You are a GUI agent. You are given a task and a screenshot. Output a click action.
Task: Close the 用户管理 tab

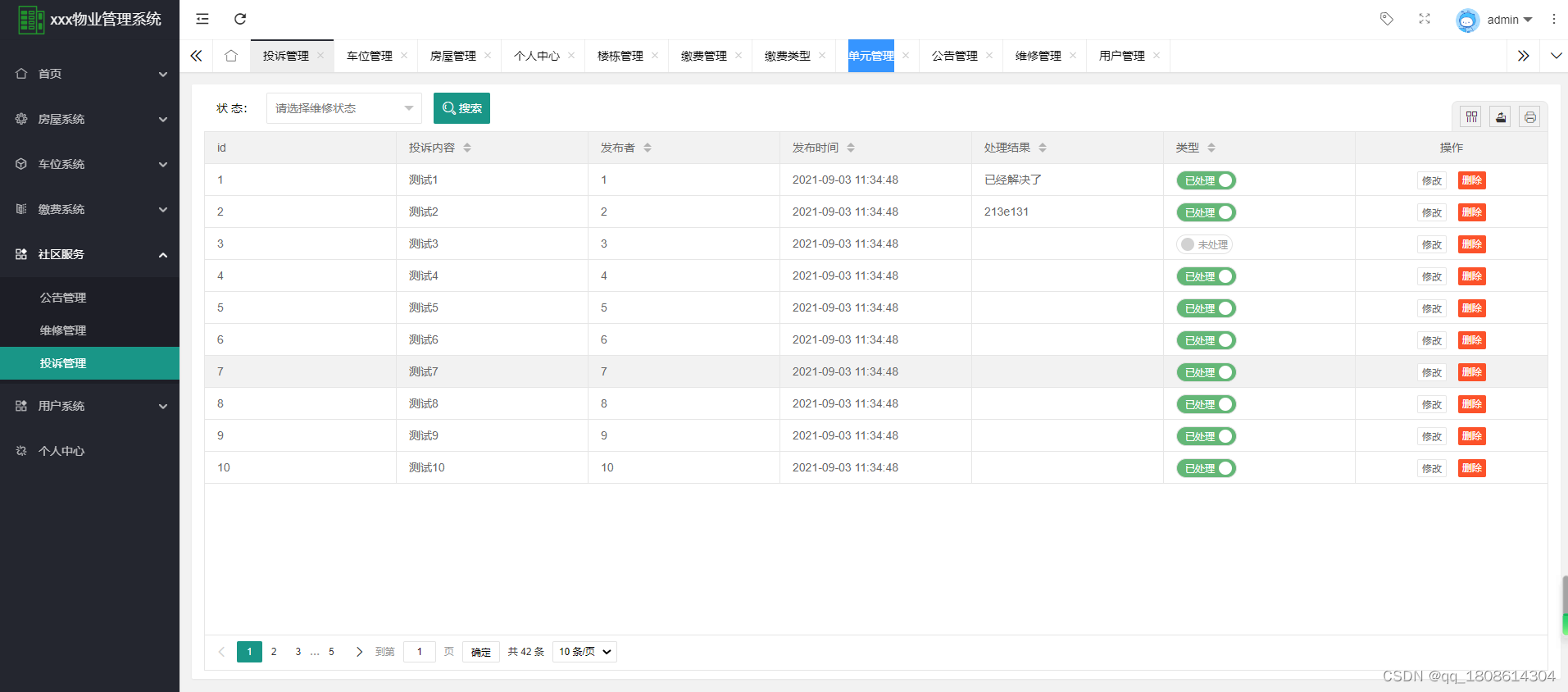(x=1157, y=56)
